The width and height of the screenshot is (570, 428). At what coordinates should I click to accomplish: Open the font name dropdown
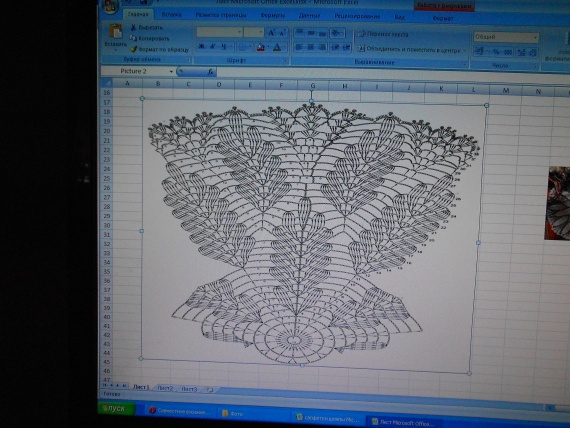pos(220,32)
